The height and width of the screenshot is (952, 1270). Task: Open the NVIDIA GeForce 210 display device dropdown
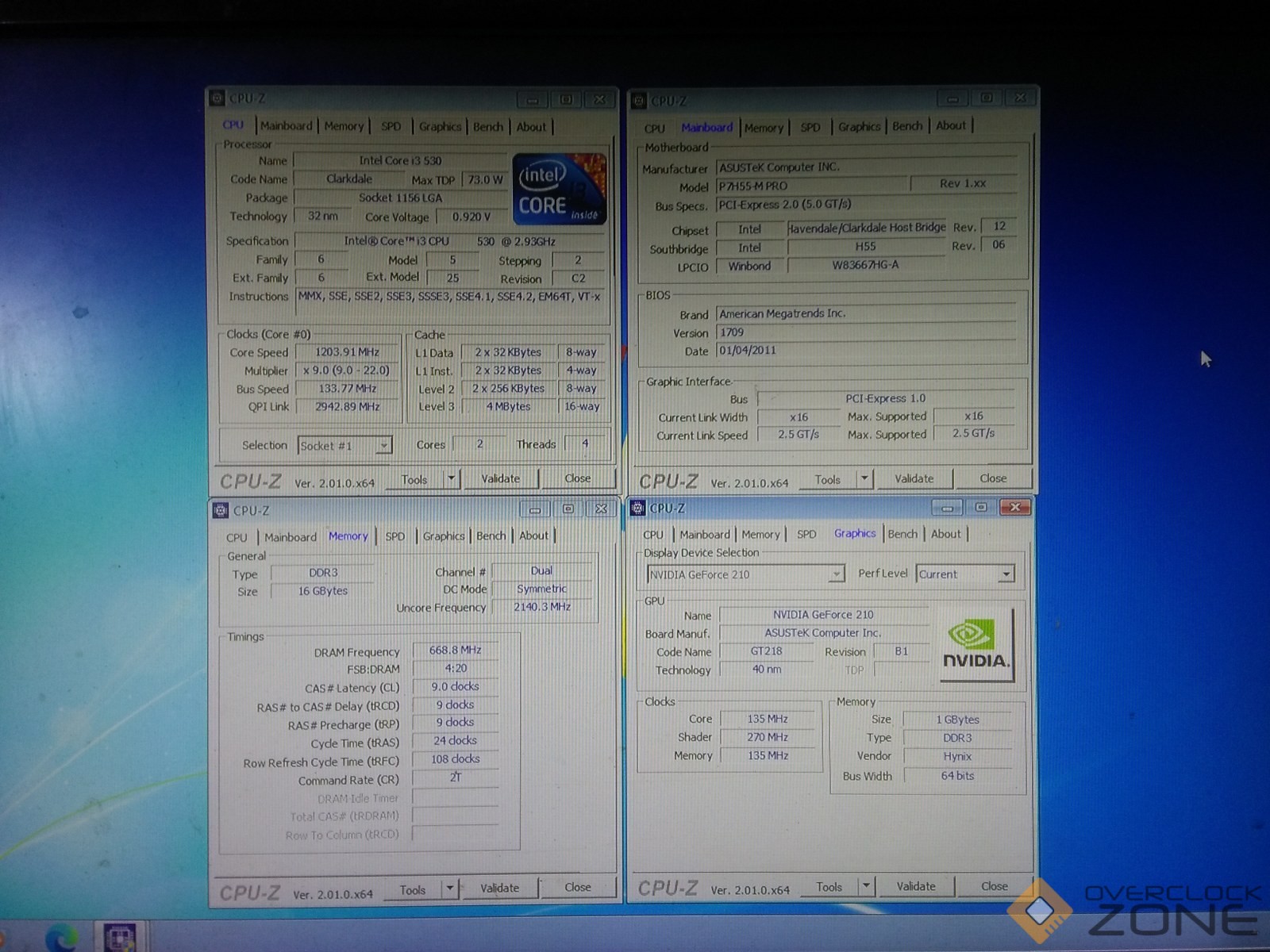pos(836,574)
